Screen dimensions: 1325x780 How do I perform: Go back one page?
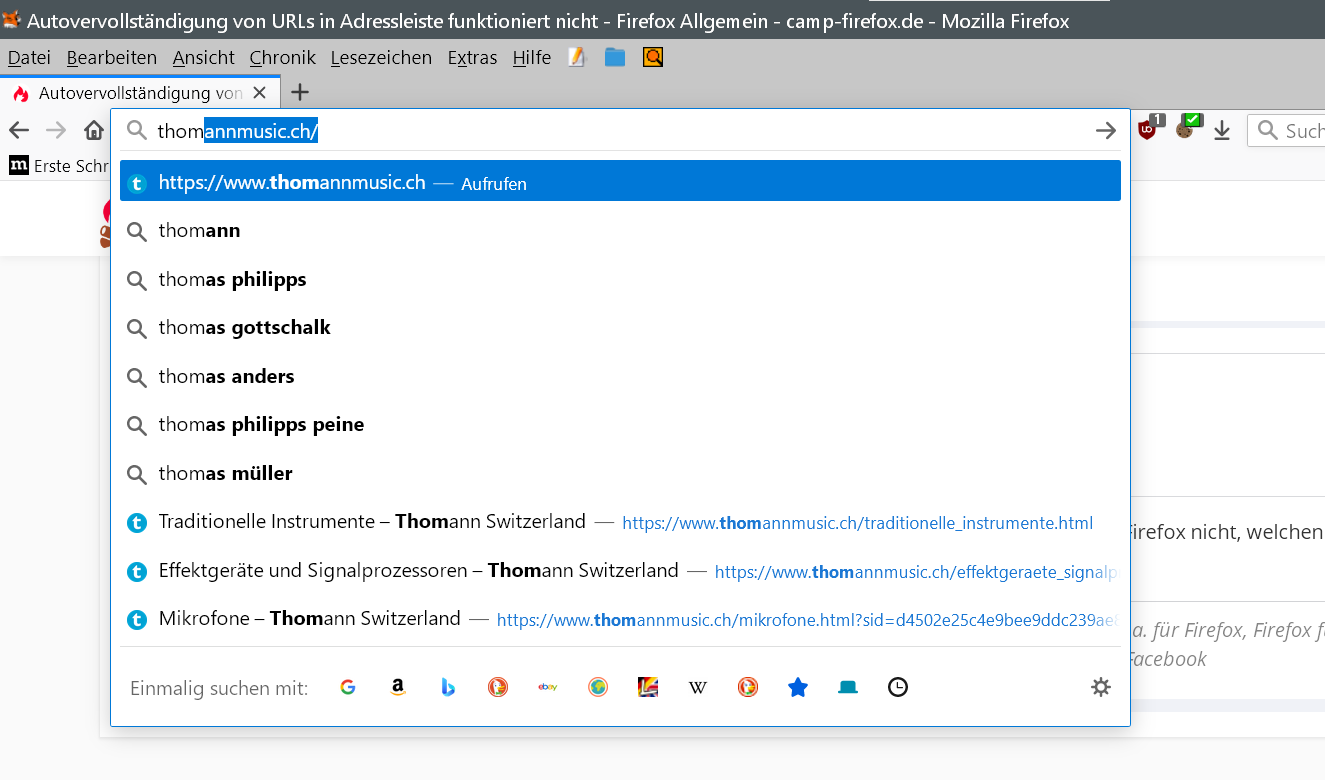click(19, 130)
